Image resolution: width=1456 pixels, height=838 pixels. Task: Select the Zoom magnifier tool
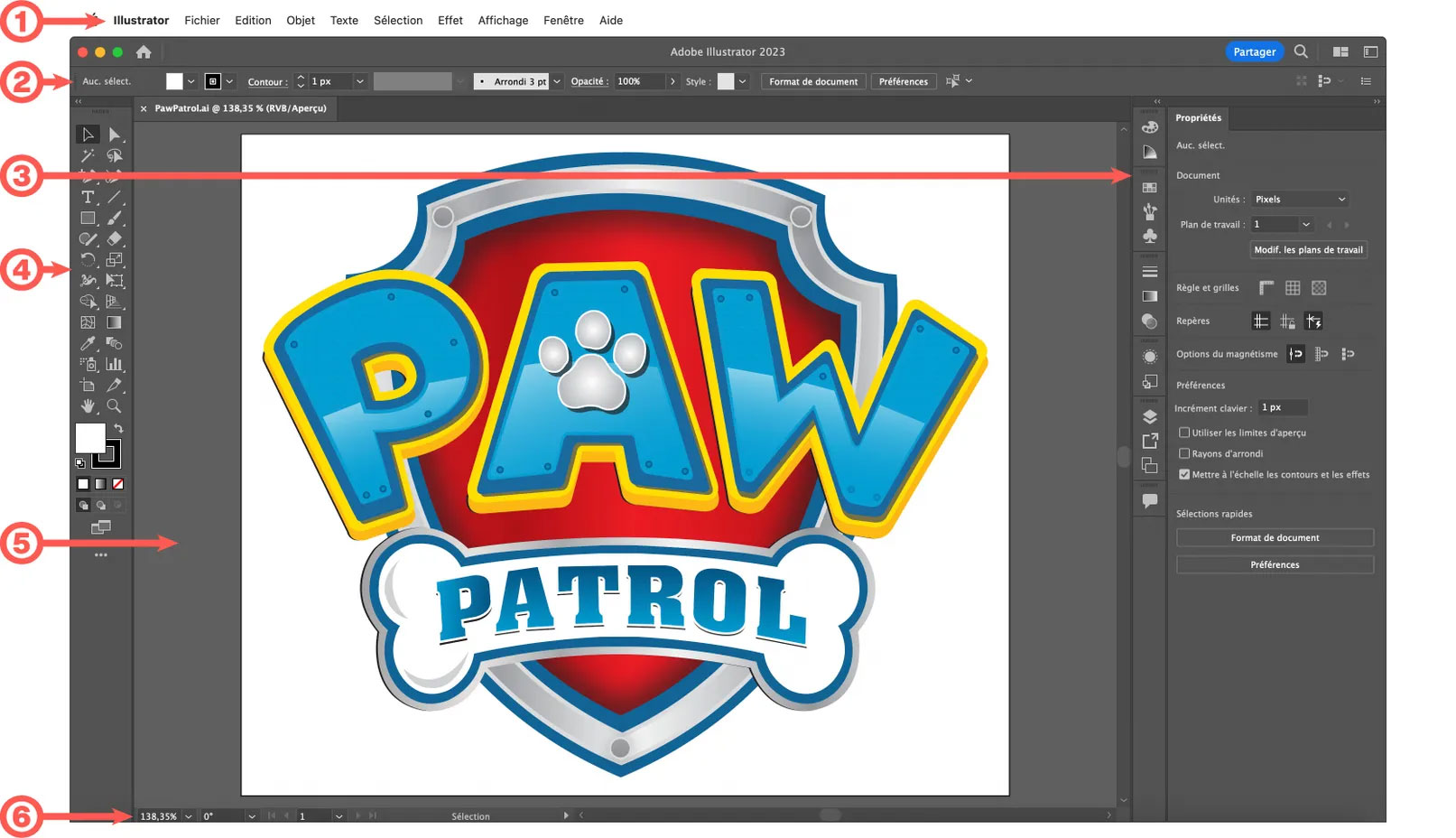point(115,406)
